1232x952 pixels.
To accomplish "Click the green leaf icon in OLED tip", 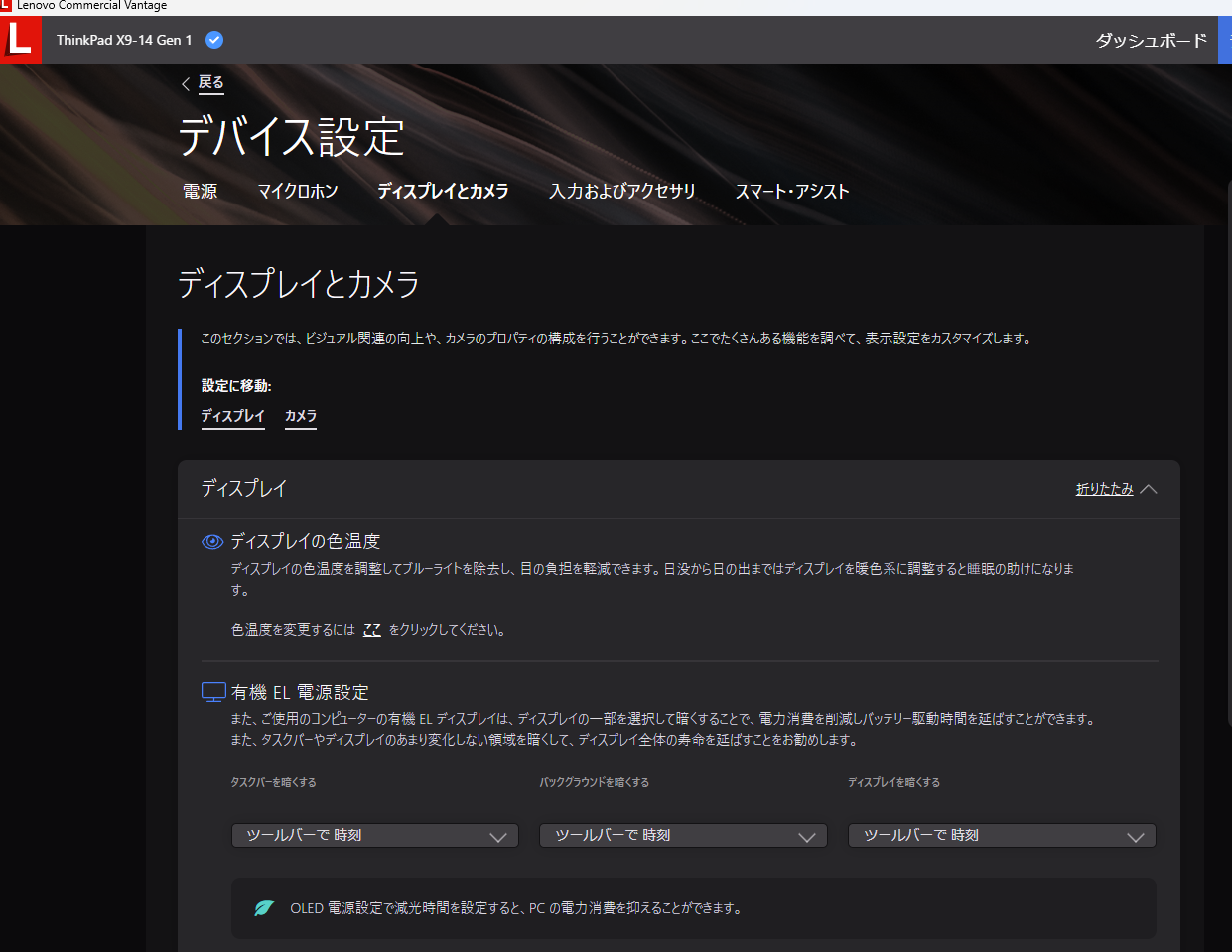I will click(x=264, y=907).
